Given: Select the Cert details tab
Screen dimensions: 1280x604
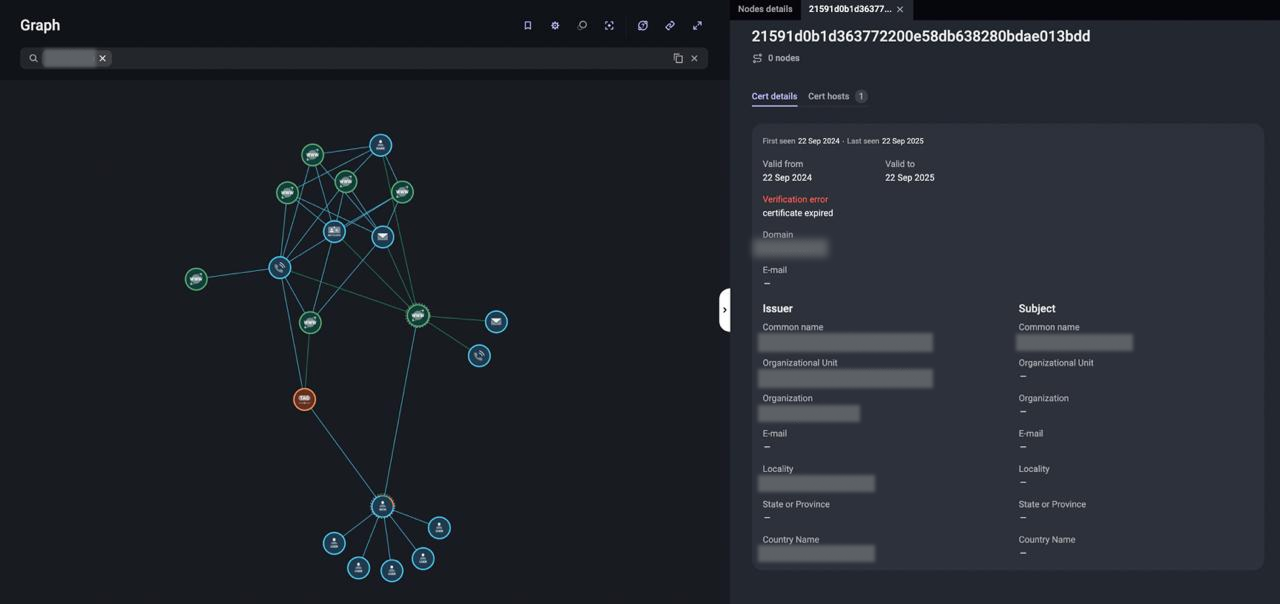Looking at the screenshot, I should pos(774,96).
